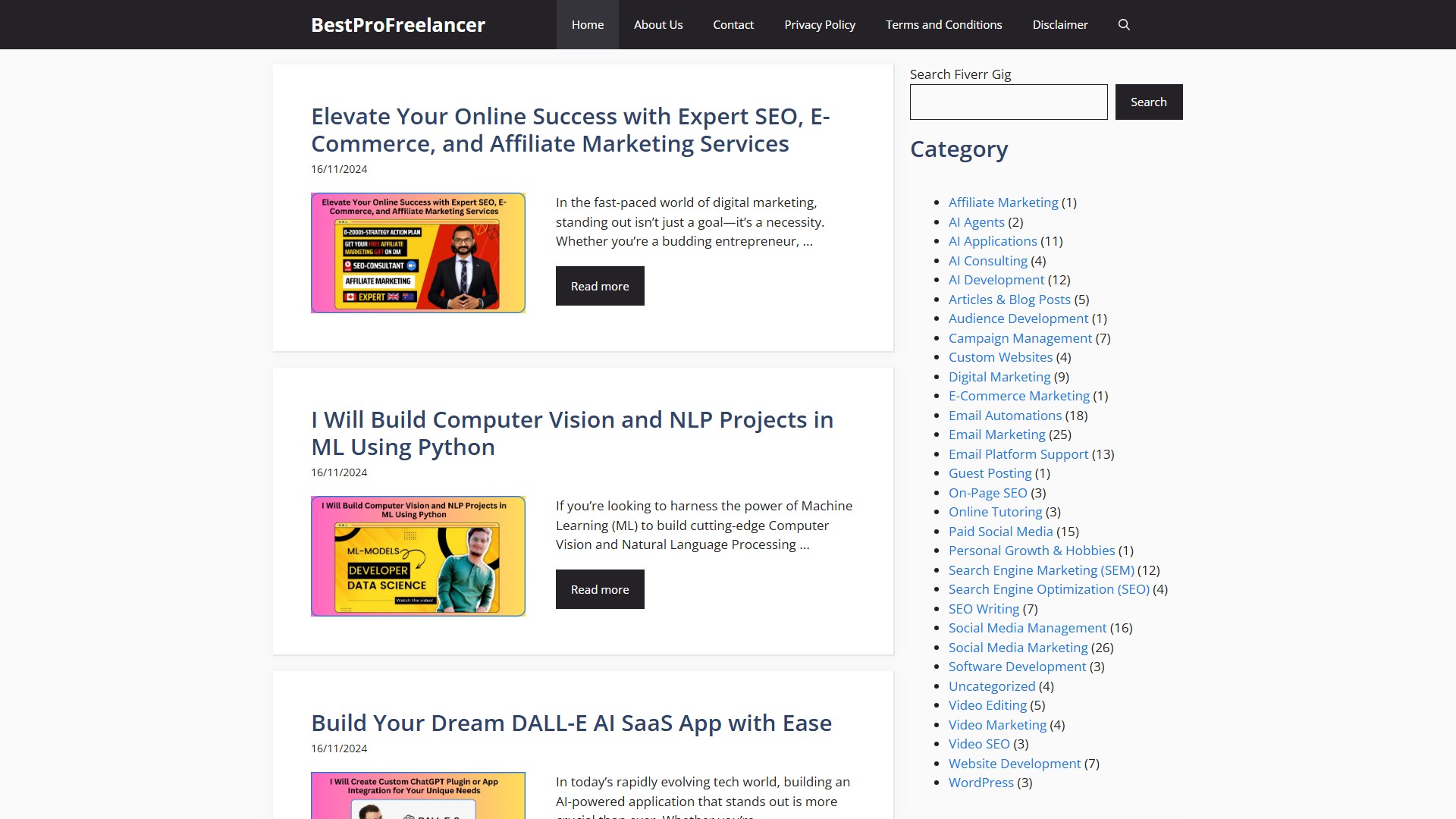
Task: Click the Search button in sidebar
Action: coord(1149,102)
